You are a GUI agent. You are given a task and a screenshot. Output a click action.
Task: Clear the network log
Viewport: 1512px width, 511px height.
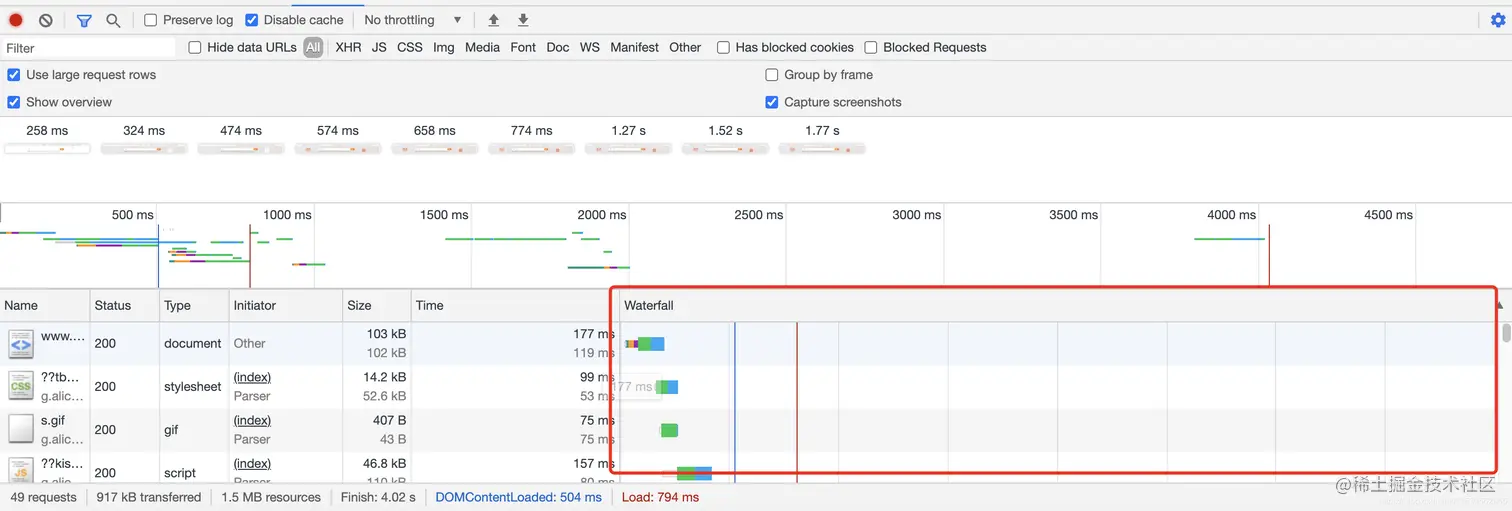pyautogui.click(x=46, y=20)
